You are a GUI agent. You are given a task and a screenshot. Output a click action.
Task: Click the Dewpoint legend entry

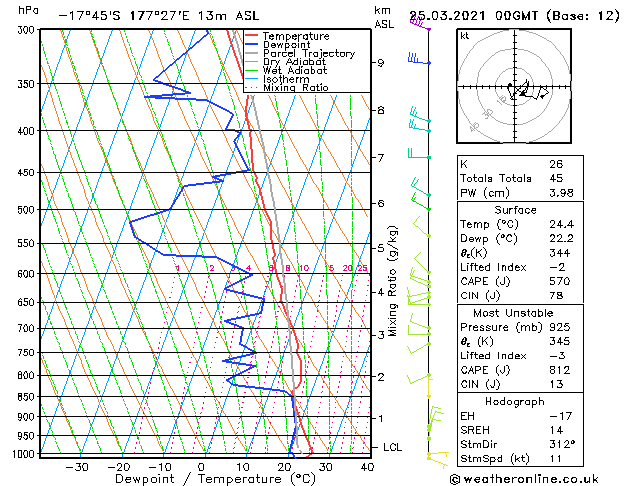[x=278, y=45]
